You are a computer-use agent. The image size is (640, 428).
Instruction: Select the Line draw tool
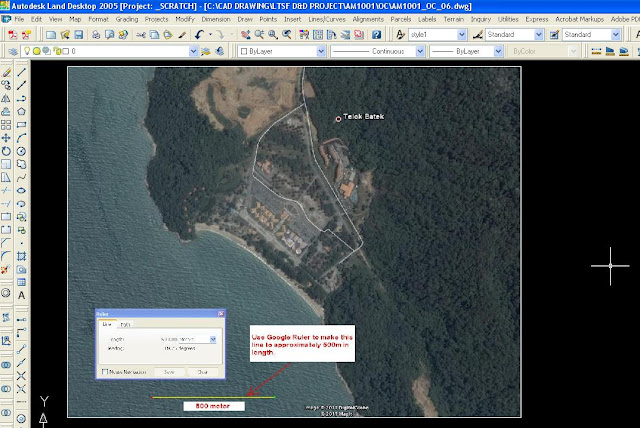click(21, 73)
